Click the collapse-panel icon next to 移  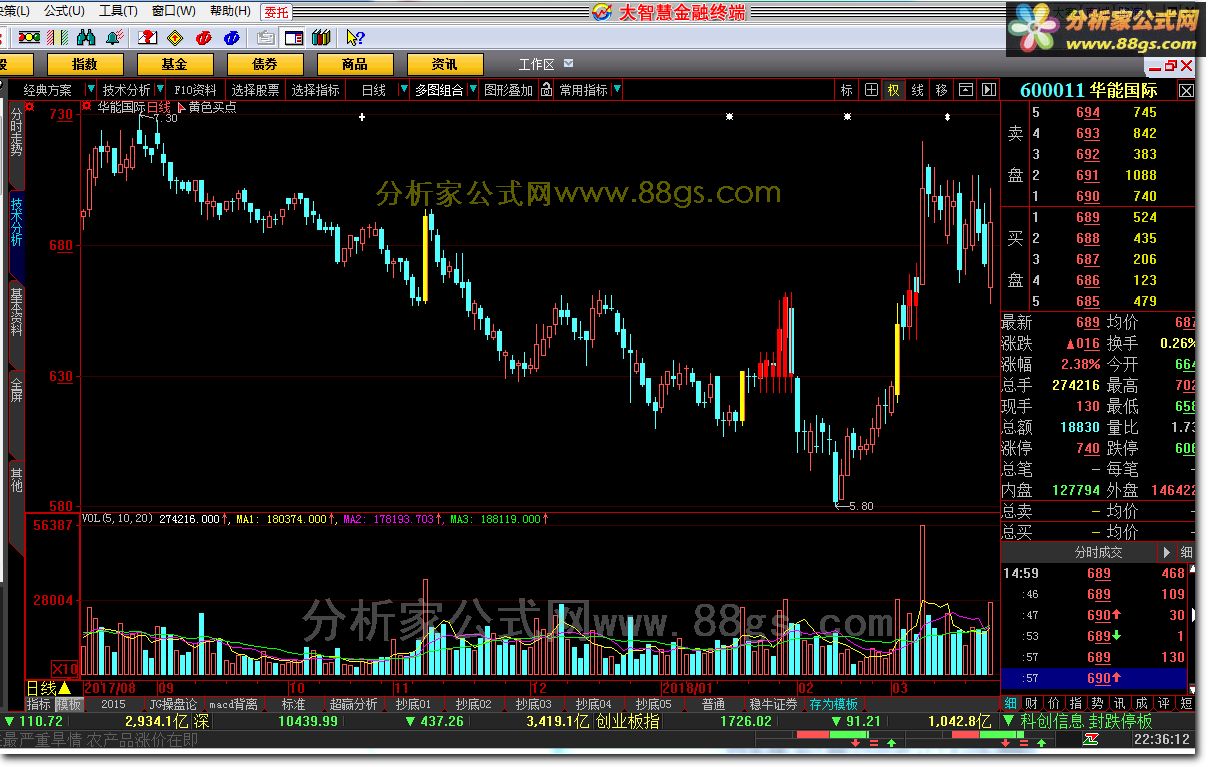pos(966,90)
